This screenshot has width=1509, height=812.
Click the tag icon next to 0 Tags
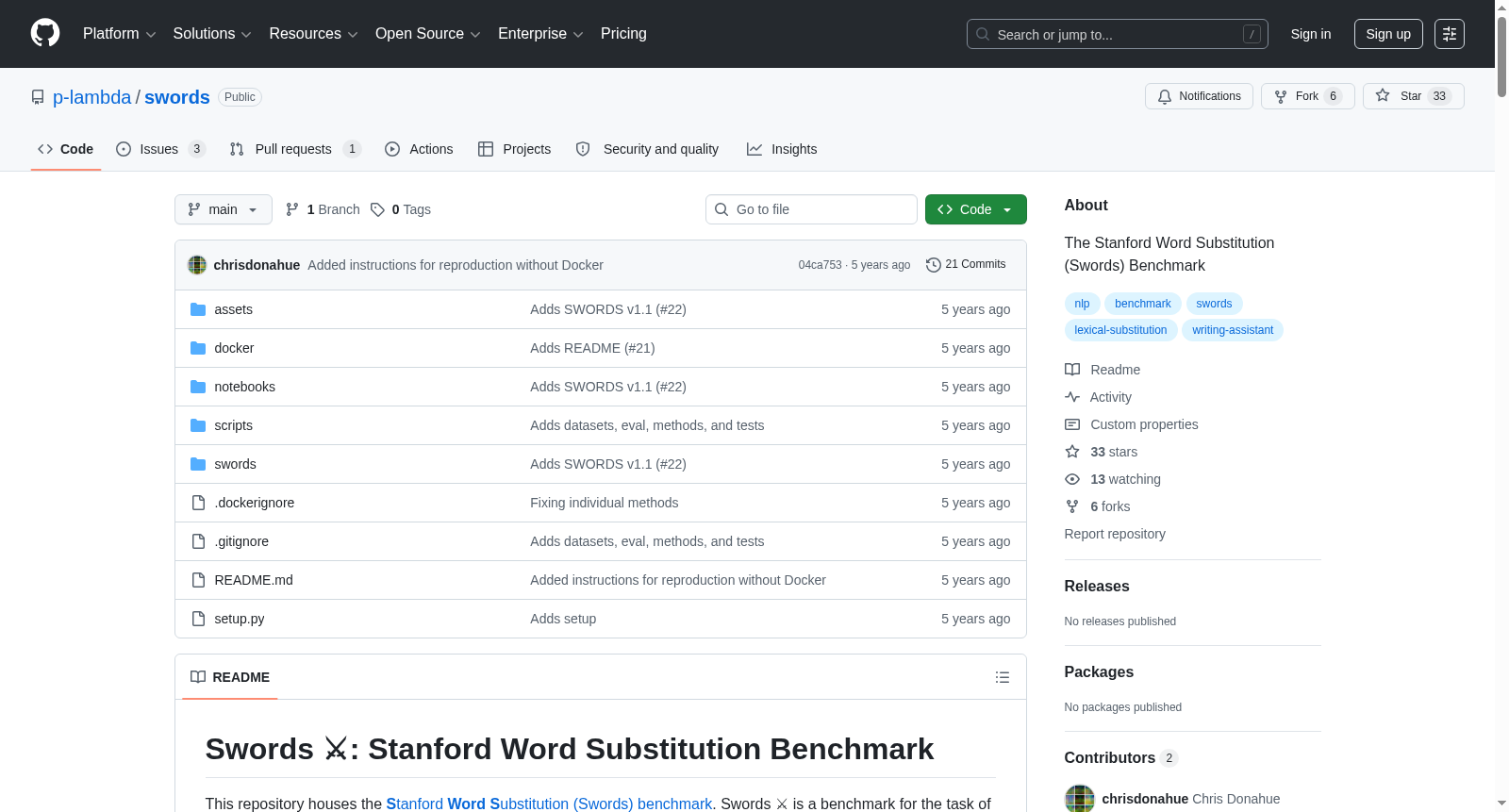pyautogui.click(x=377, y=209)
